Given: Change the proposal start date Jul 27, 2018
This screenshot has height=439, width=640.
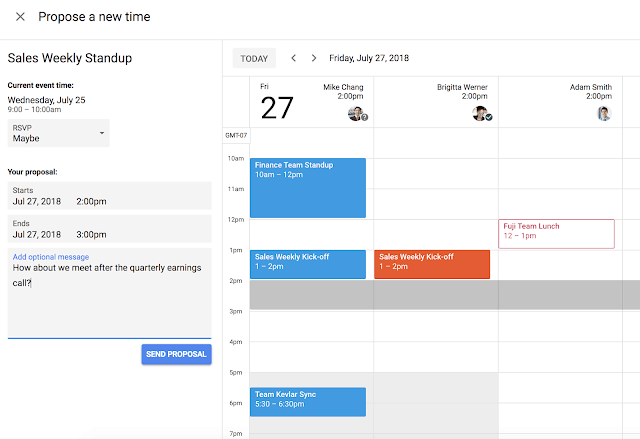Looking at the screenshot, I should pos(37,202).
